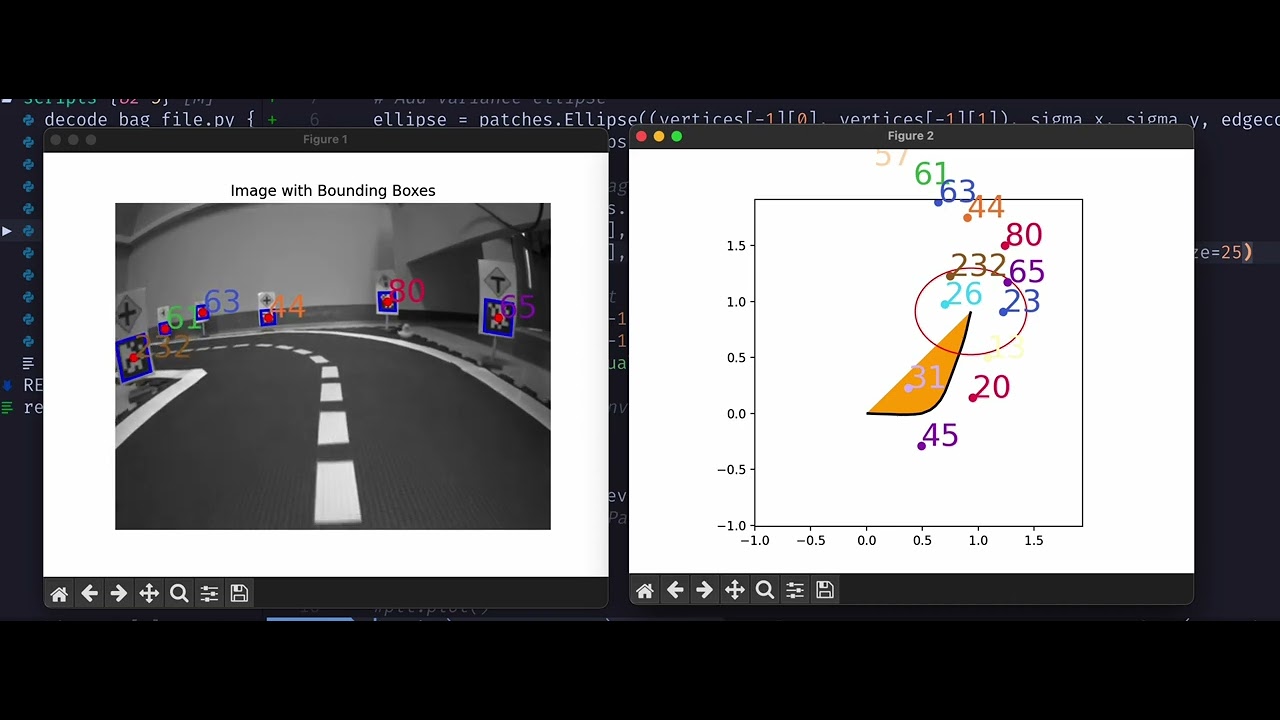Viewport: 1280px width, 720px height.
Task: Save Figure 1 using the floppy disk icon
Action: pyautogui.click(x=239, y=594)
